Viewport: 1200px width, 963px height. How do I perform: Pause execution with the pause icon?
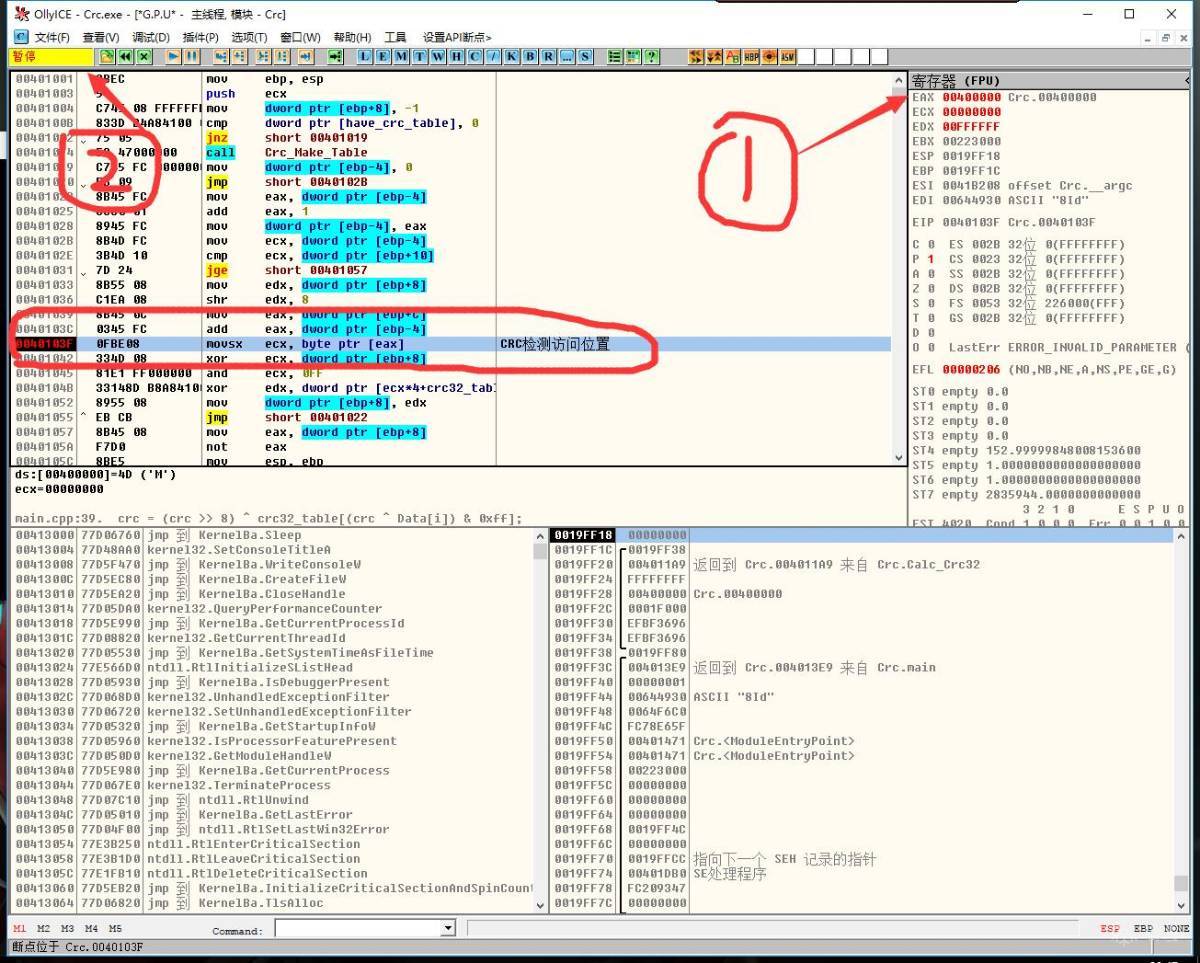point(191,56)
